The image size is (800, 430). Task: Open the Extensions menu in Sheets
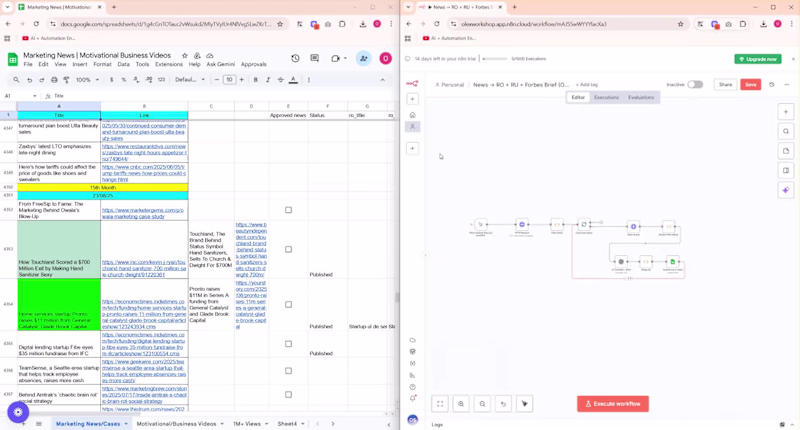[169, 65]
